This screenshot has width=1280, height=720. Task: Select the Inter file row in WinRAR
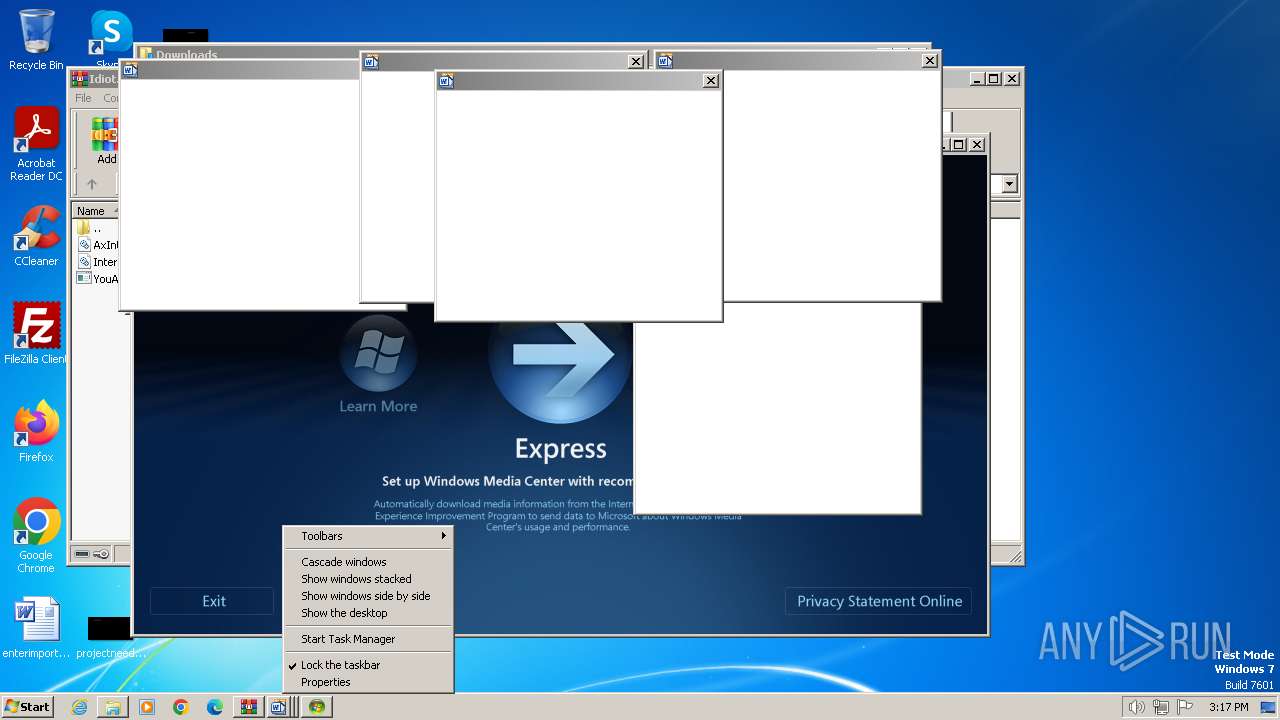pos(96,262)
